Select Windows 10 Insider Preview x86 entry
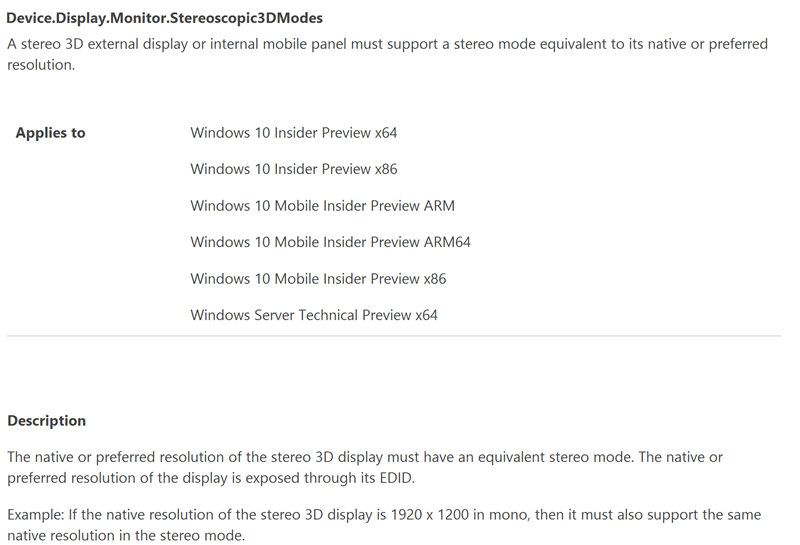800x545 pixels. pos(293,169)
